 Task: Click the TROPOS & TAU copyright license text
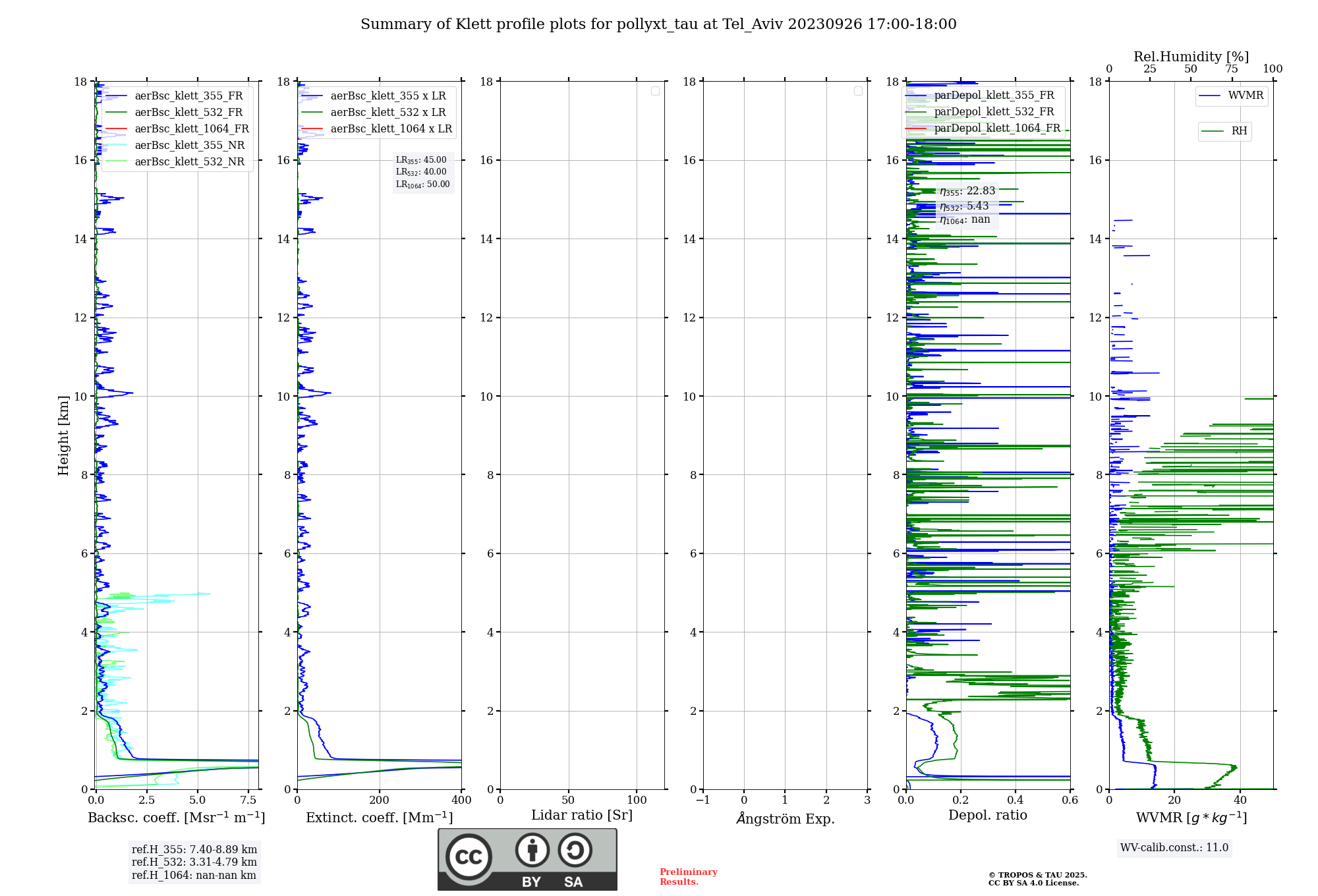(1037, 879)
